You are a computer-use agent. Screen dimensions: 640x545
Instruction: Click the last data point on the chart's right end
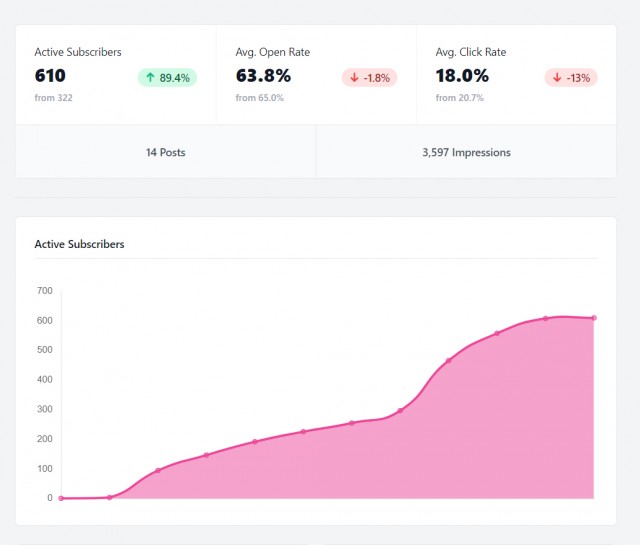[x=594, y=318]
